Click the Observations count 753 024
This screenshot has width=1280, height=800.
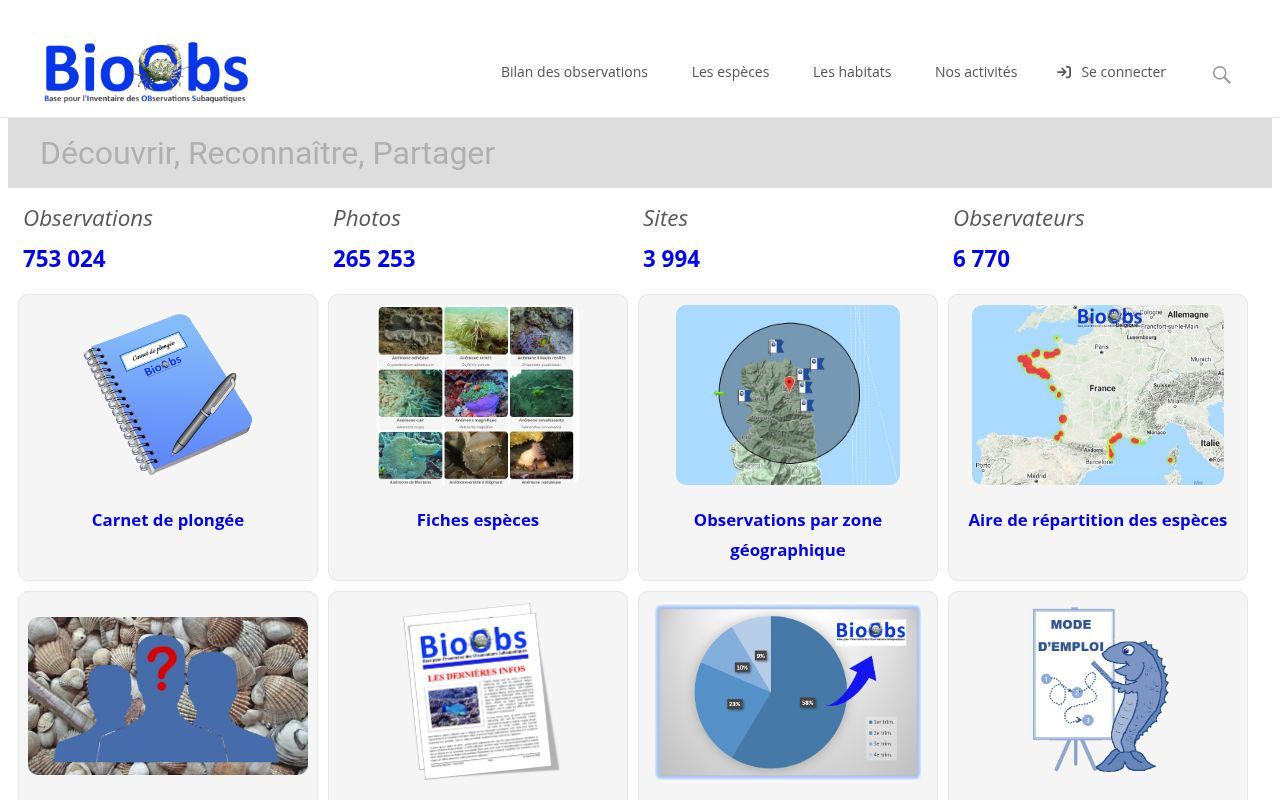pos(64,259)
